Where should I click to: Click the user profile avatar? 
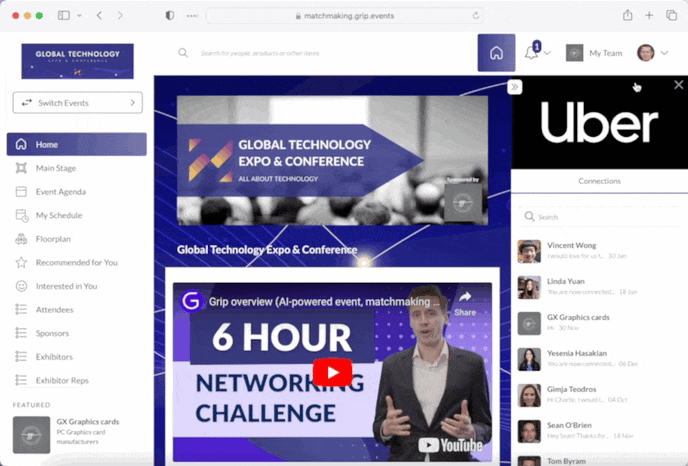coord(646,53)
